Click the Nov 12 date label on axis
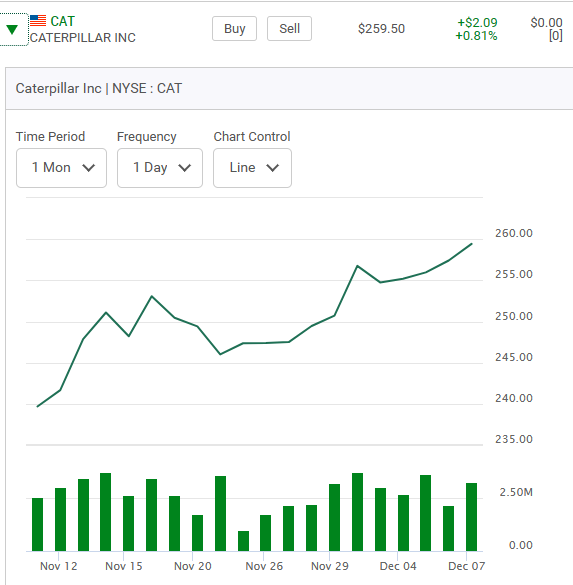The height and width of the screenshot is (585, 573). (x=59, y=566)
